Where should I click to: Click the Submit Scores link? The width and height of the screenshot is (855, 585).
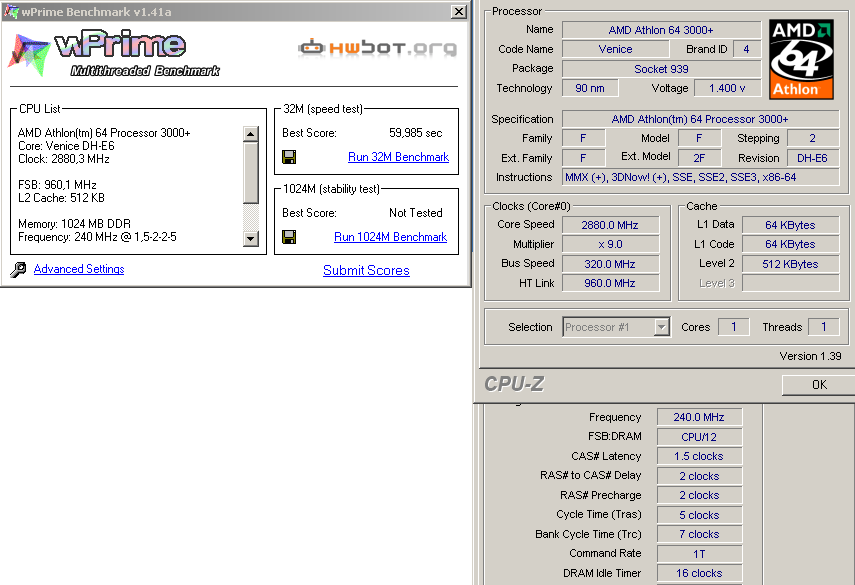[366, 270]
